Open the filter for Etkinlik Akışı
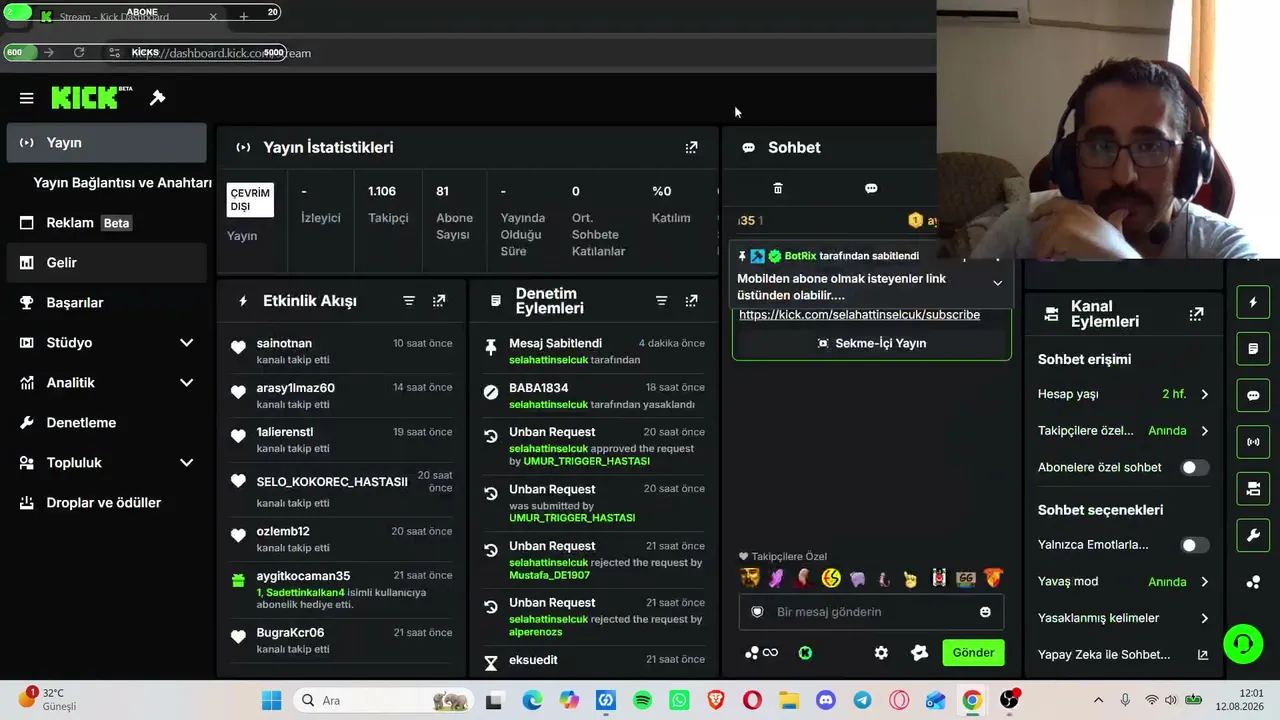The image size is (1280, 720). [x=409, y=300]
